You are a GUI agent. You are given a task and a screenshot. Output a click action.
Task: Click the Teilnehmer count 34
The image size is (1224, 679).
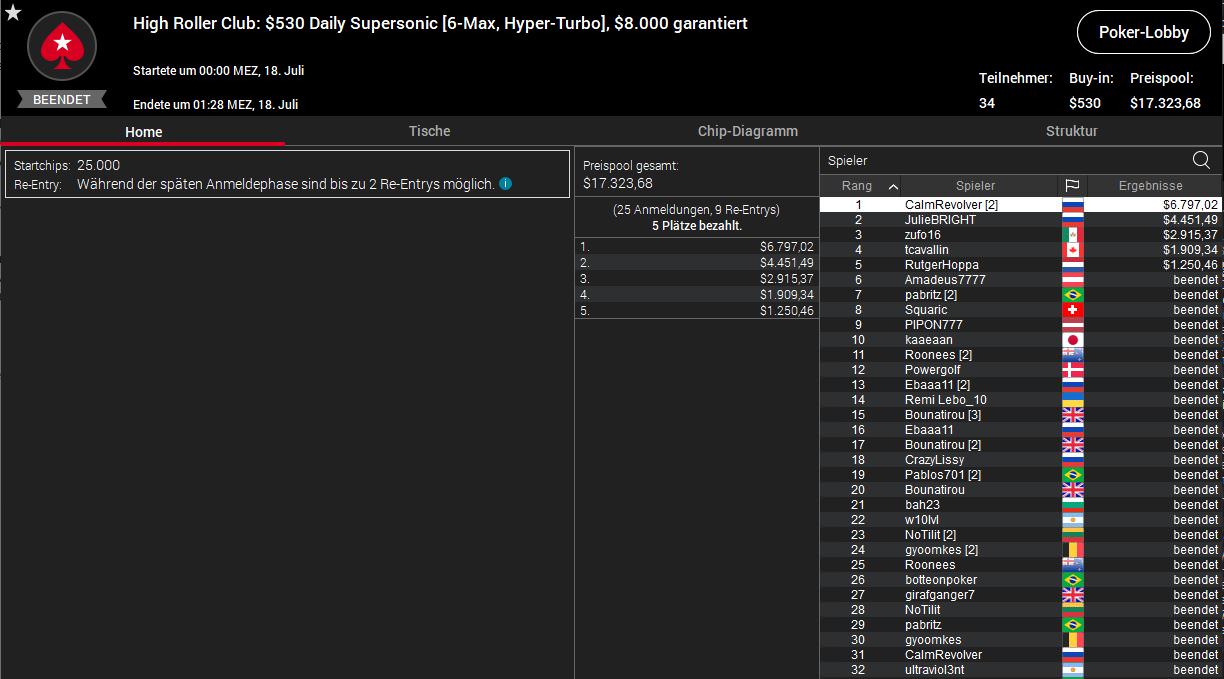click(x=987, y=103)
